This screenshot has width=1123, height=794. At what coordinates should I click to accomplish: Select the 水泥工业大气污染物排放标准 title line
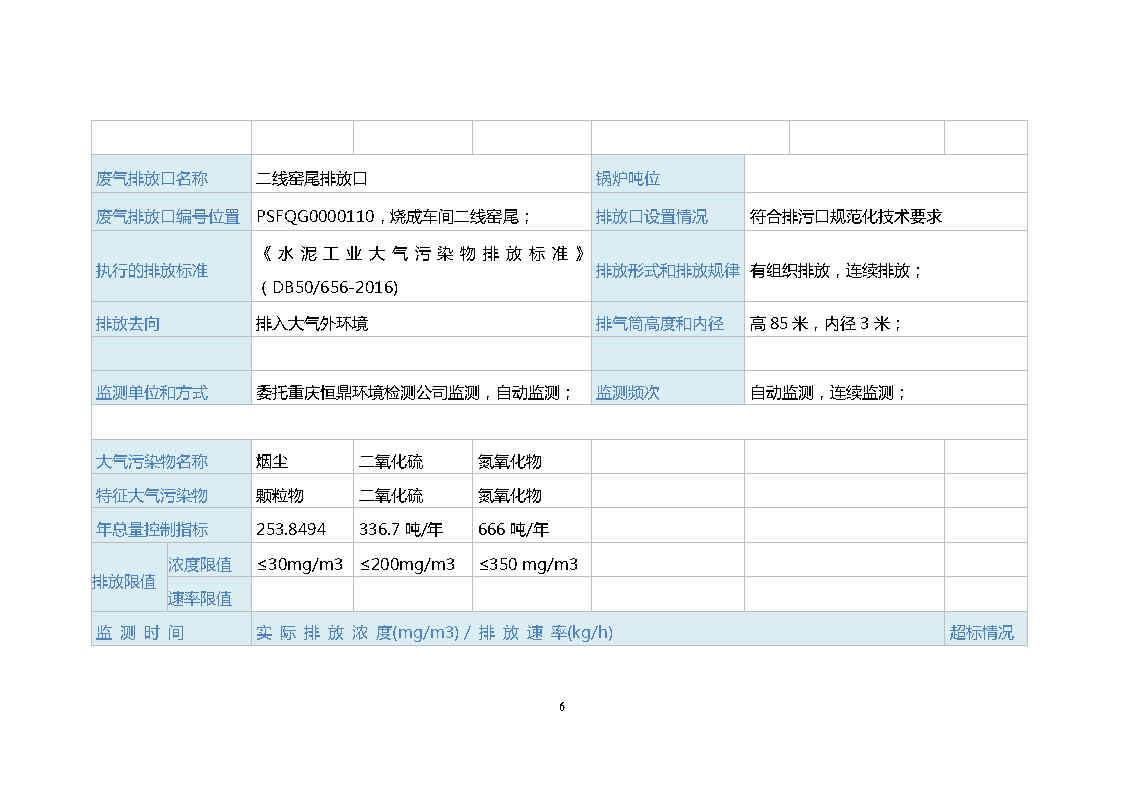click(x=423, y=253)
